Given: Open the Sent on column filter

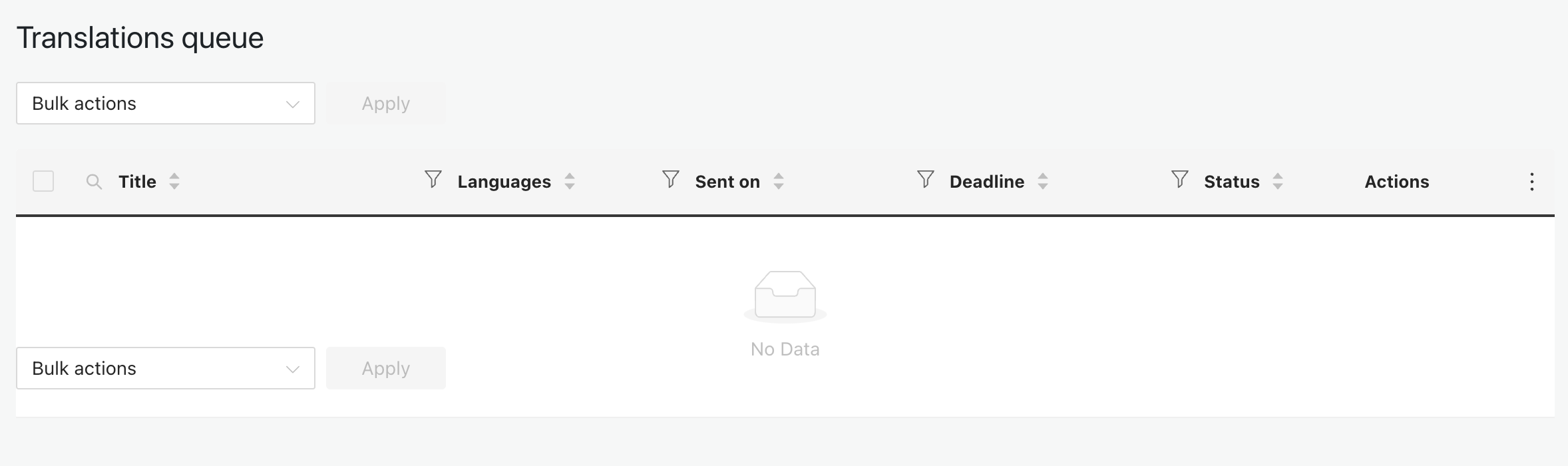Looking at the screenshot, I should pyautogui.click(x=671, y=179).
